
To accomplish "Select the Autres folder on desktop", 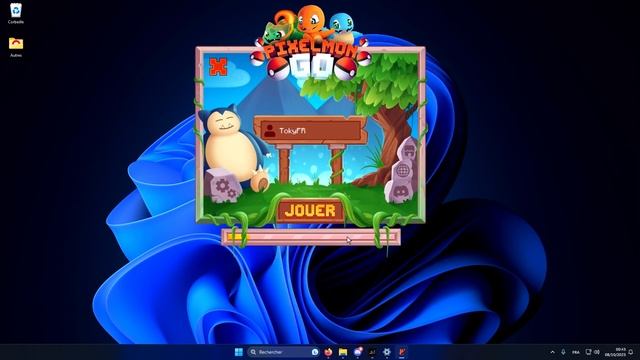I will pyautogui.click(x=16, y=47).
